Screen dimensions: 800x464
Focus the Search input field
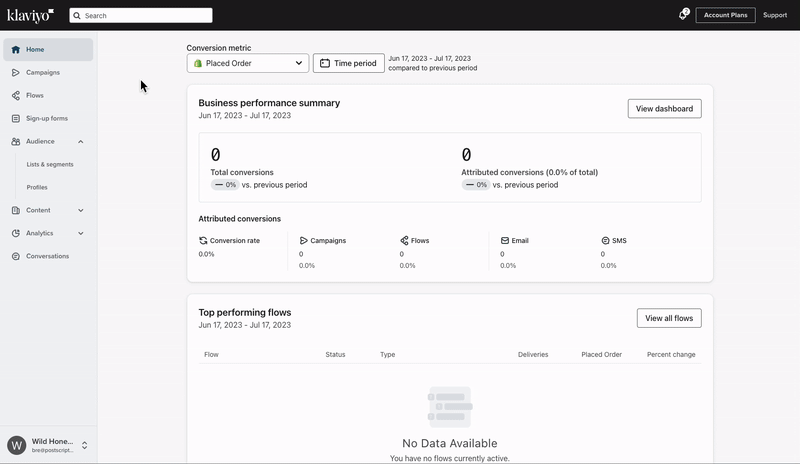coord(141,15)
